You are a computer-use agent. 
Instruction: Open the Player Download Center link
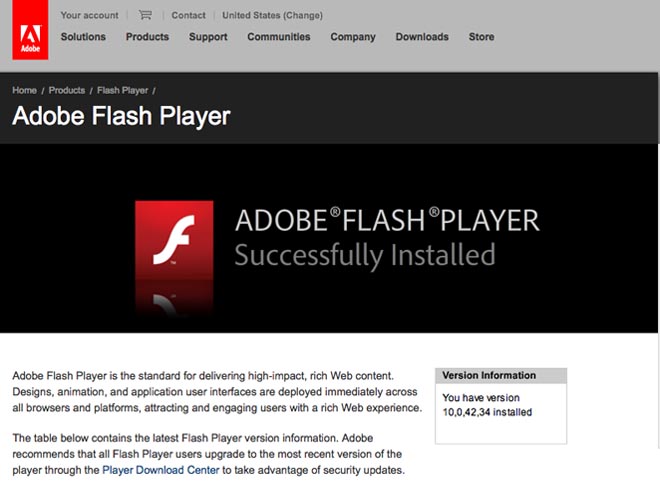[x=161, y=469]
